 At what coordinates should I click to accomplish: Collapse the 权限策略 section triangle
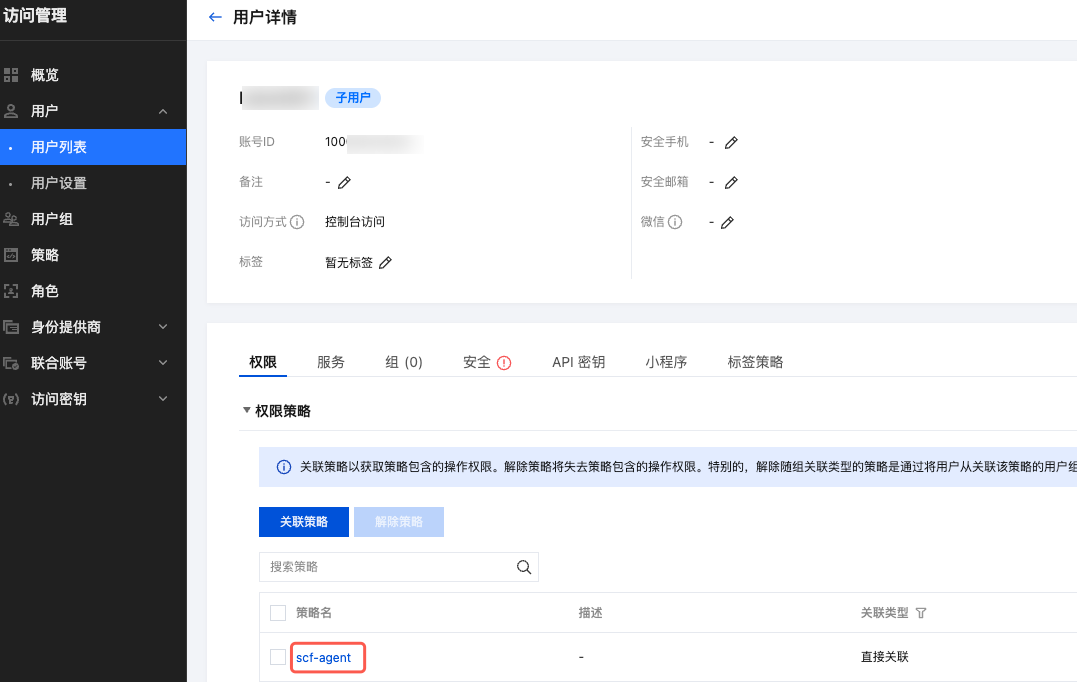[246, 410]
